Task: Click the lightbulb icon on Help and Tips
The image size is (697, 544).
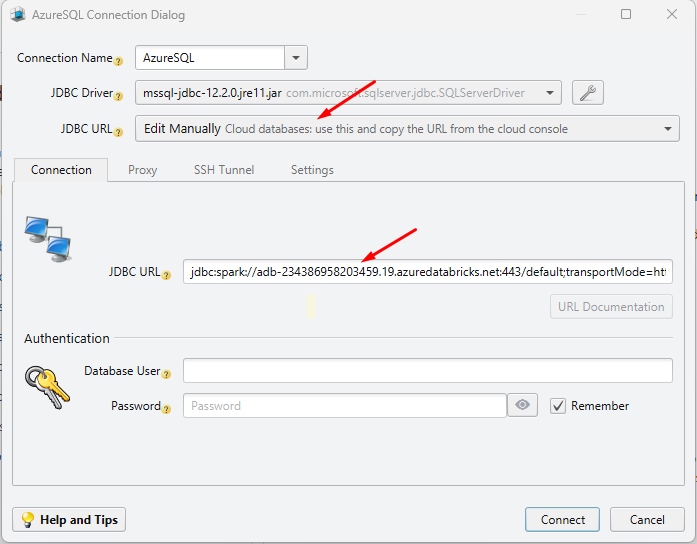Action: [28, 520]
